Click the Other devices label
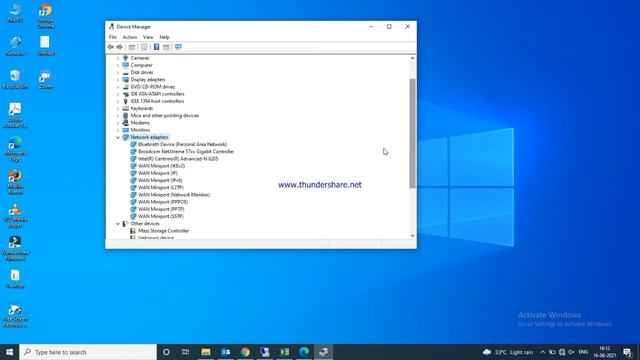 coord(145,224)
